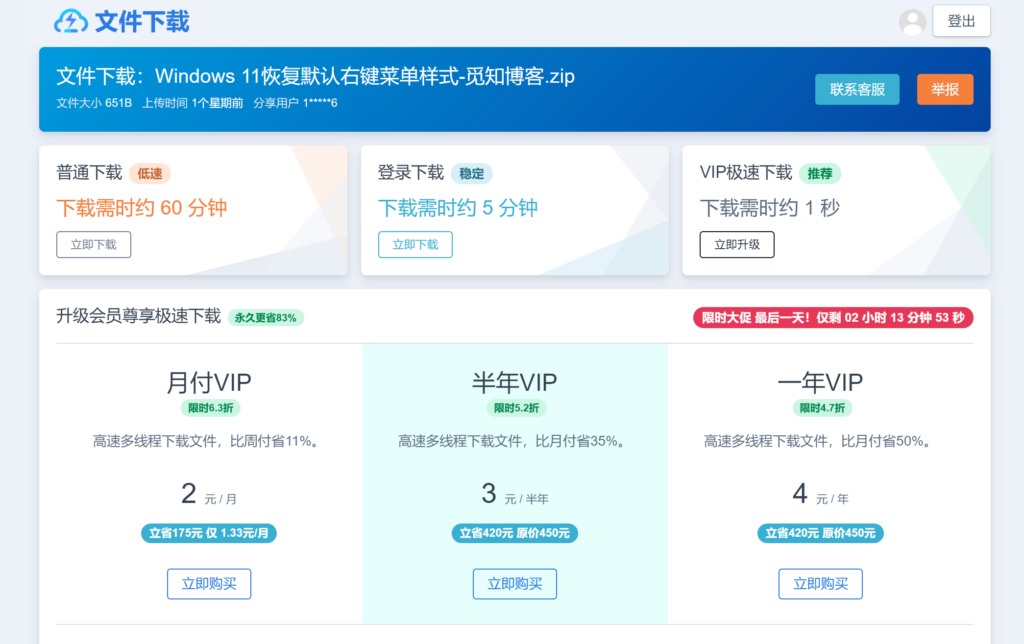Click the red 限时大促 countdown banner
The width and height of the screenshot is (1024, 644).
coord(833,318)
